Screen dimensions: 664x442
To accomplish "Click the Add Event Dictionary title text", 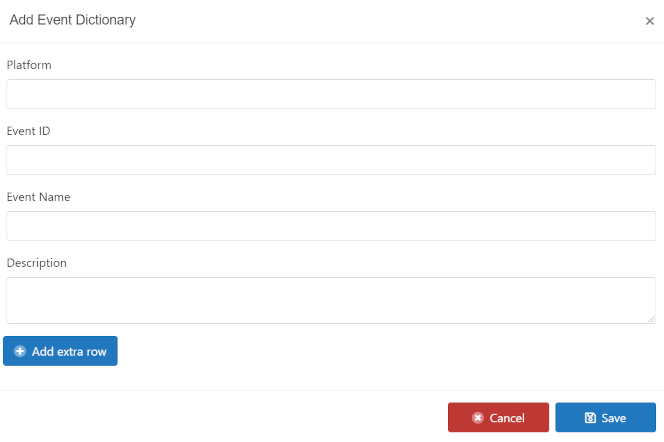I will 73,20.
